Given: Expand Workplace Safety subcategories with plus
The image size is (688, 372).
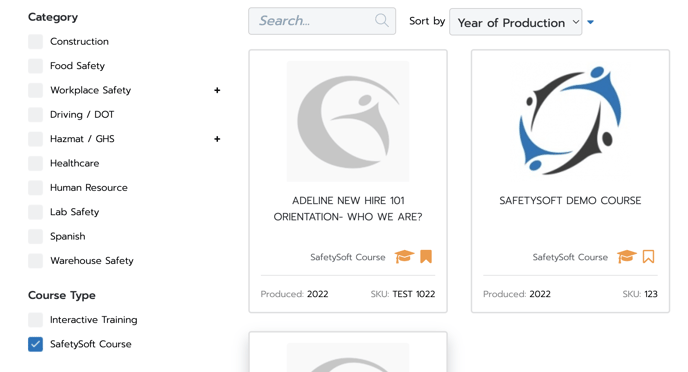Looking at the screenshot, I should [217, 90].
